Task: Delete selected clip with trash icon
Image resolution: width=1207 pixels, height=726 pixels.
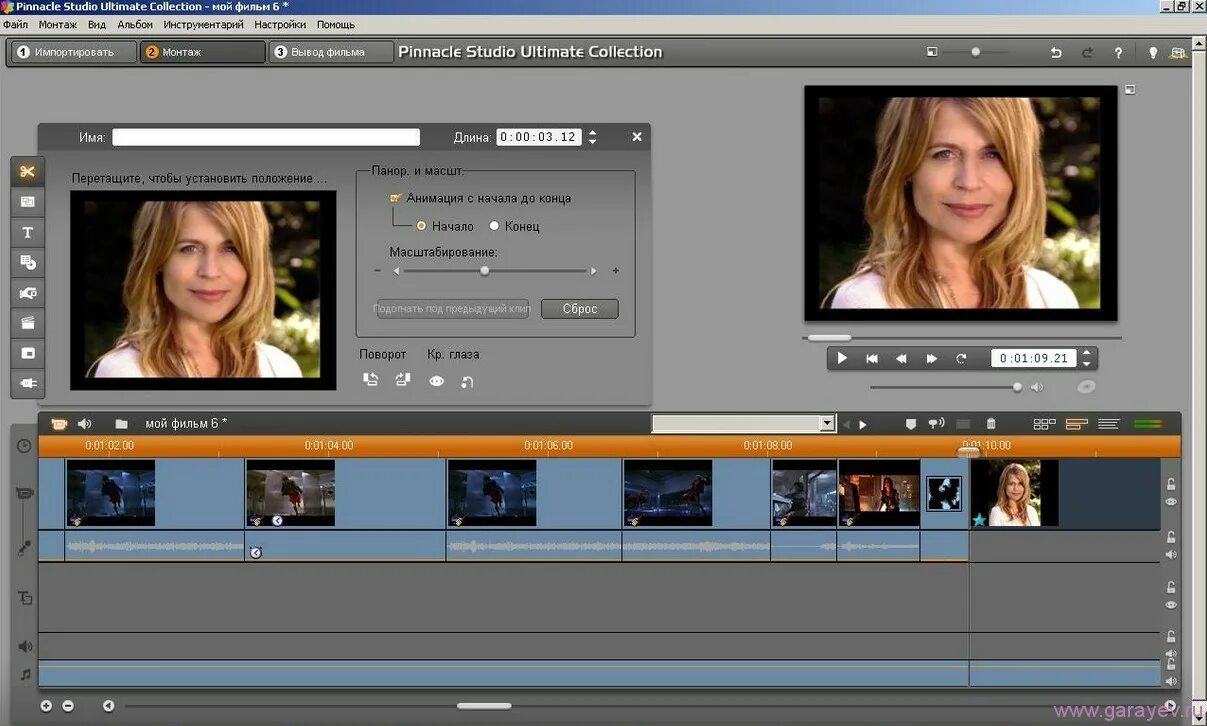Action: coord(991,424)
